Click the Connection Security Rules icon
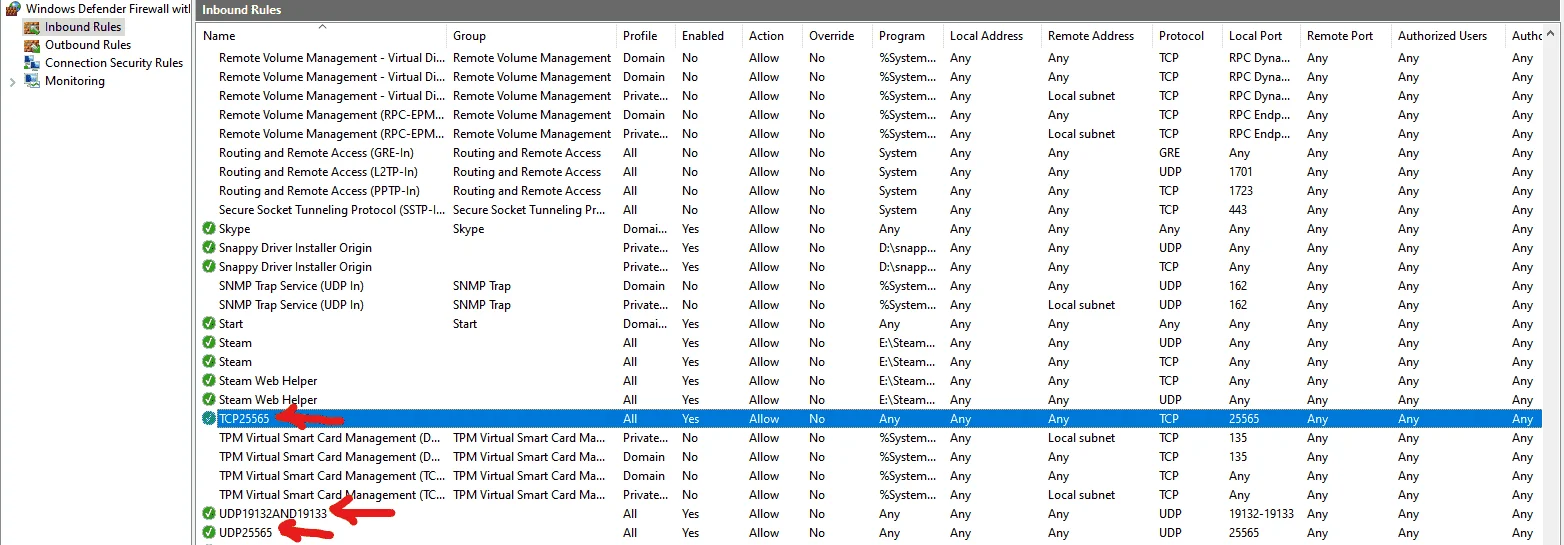This screenshot has width=1564, height=545. tap(31, 63)
